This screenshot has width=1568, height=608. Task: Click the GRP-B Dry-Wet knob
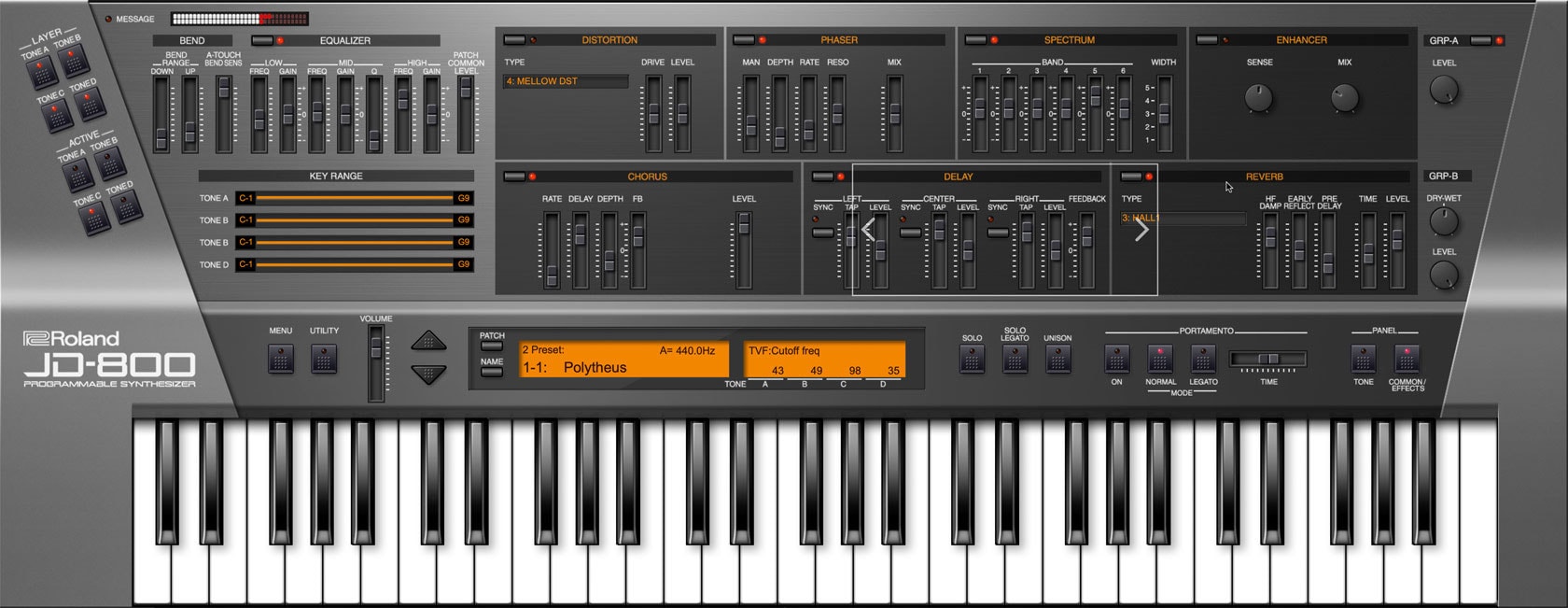pos(1444,221)
